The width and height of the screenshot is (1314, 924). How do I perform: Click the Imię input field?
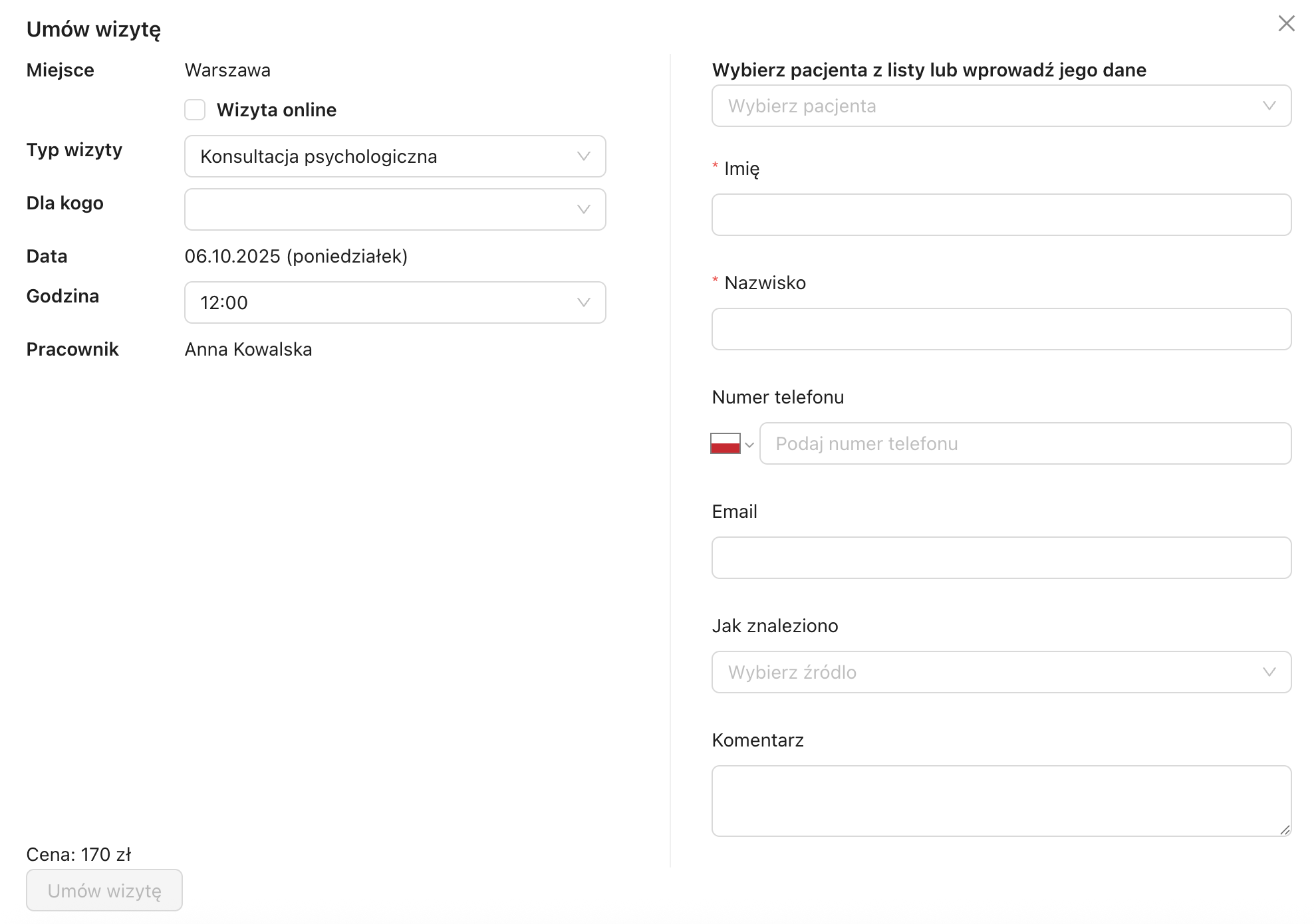(x=1001, y=215)
